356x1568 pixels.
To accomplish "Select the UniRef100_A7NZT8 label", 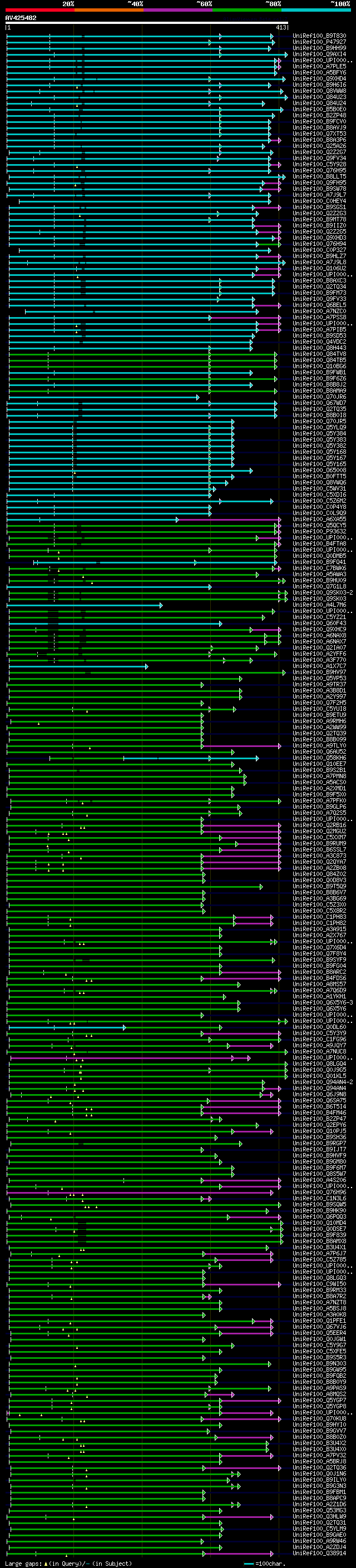I will click(319, 1302).
